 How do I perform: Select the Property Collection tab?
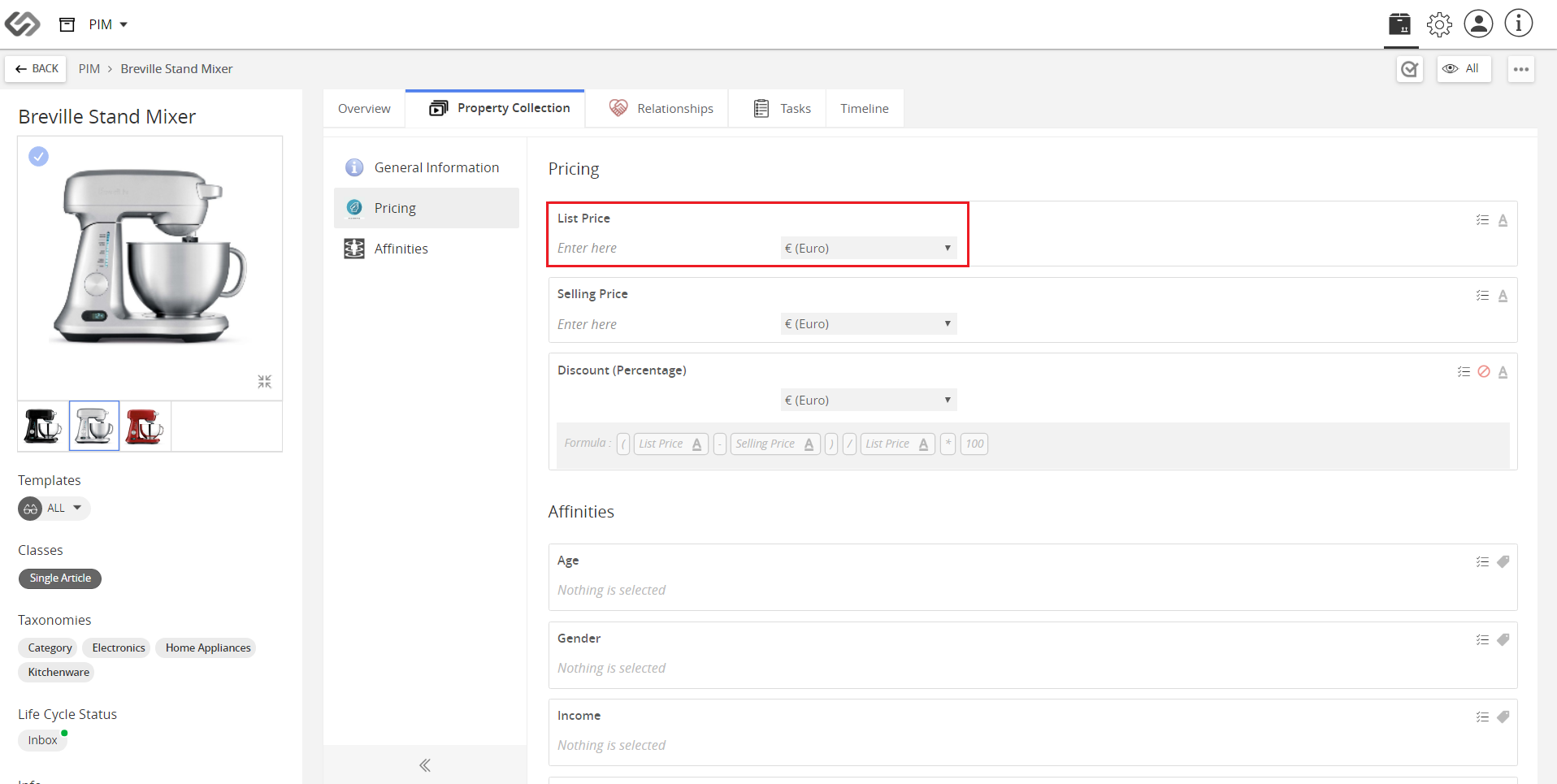[496, 108]
